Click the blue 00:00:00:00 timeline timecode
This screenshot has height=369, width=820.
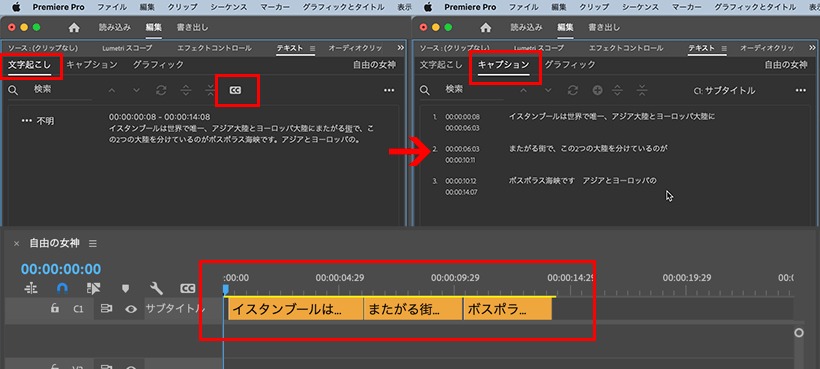61,269
